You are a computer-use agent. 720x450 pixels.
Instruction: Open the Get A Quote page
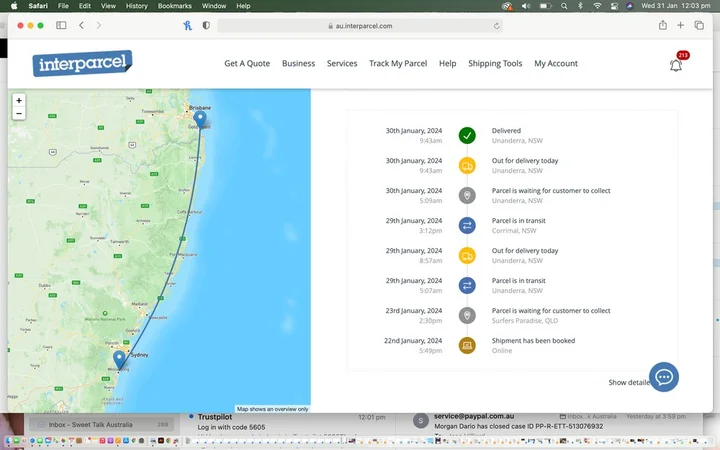pyautogui.click(x=247, y=64)
